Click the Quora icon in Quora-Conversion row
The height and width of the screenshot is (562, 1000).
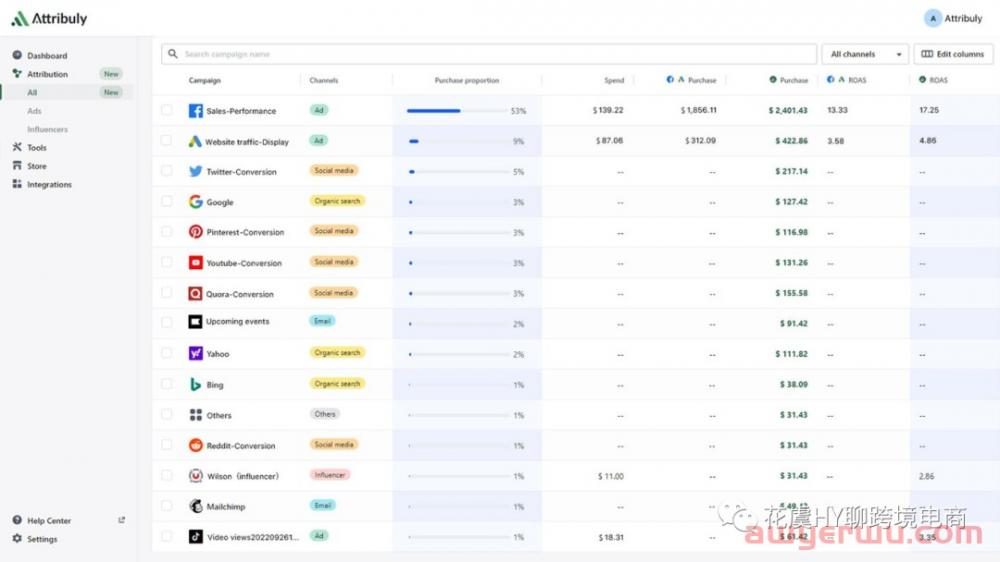tap(195, 293)
